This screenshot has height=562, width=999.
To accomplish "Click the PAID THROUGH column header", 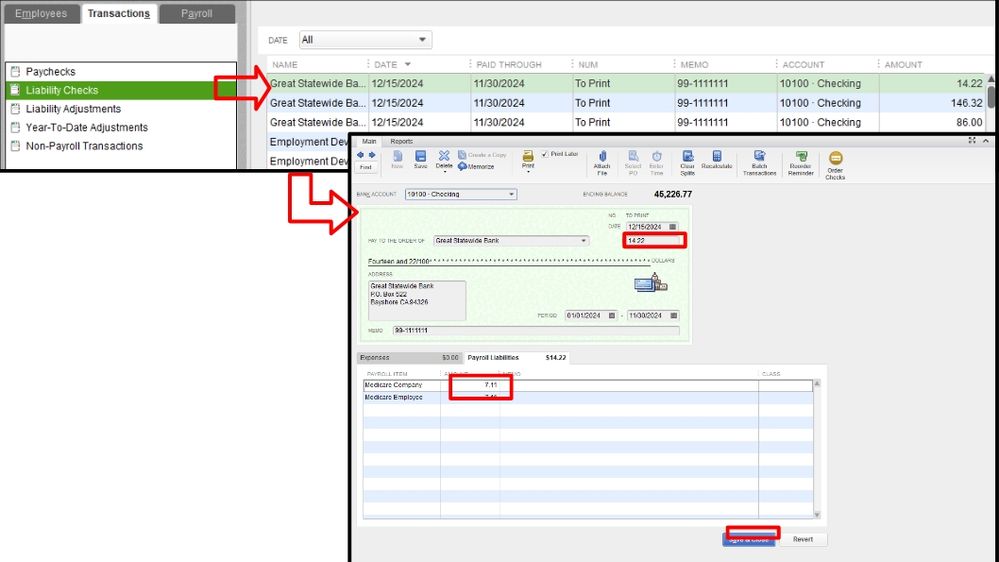I will tap(508, 64).
